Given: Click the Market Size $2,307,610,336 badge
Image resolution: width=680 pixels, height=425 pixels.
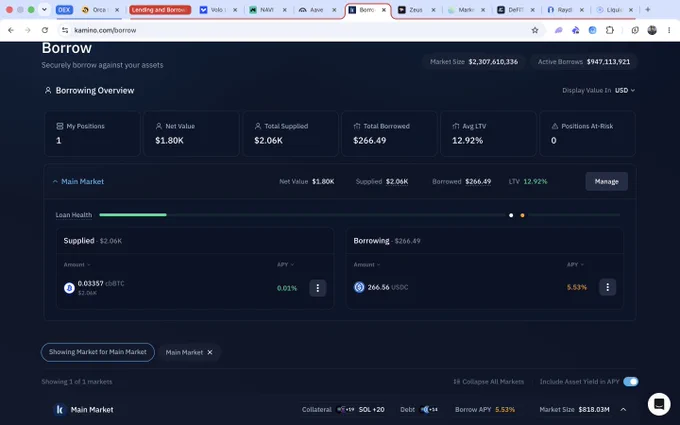Looking at the screenshot, I should click(474, 62).
